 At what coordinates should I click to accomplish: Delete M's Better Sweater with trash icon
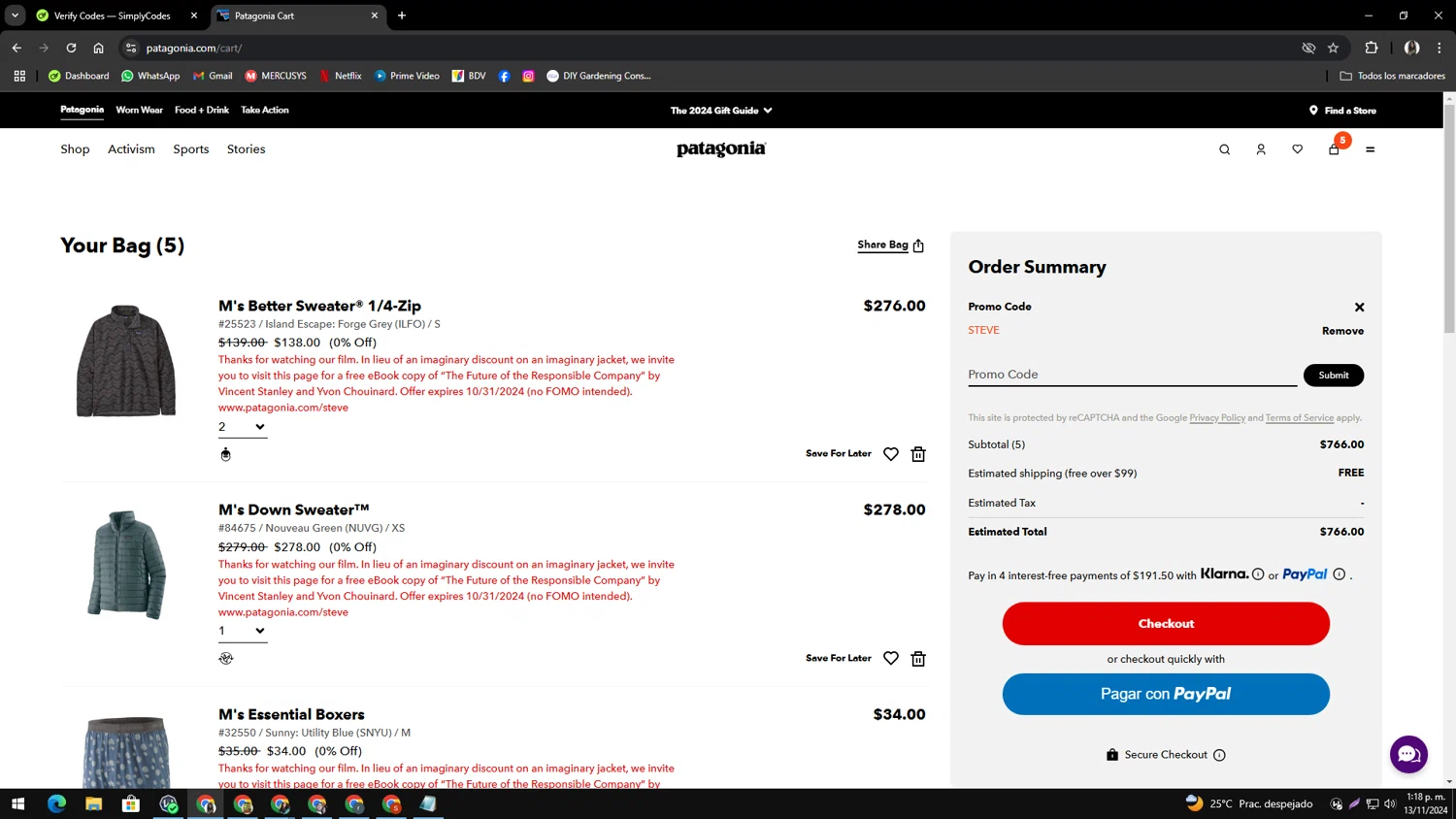pos(918,454)
